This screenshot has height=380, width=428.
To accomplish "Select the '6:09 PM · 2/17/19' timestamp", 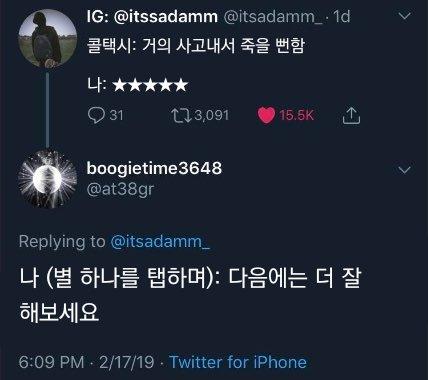I will pyautogui.click(x=86, y=362).
